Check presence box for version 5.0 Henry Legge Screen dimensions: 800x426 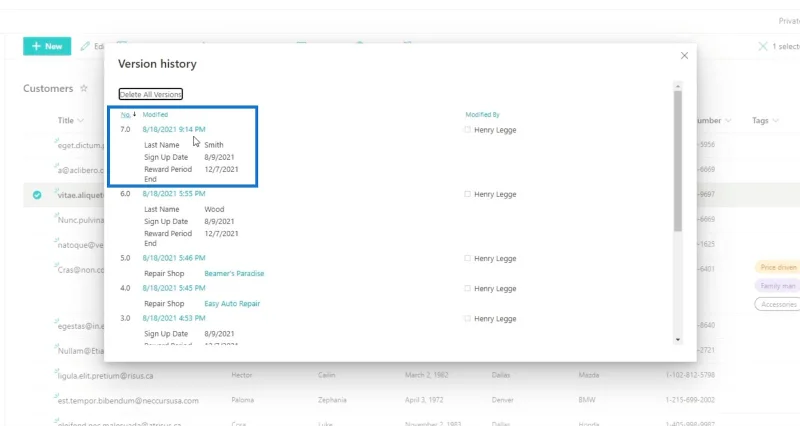467,258
